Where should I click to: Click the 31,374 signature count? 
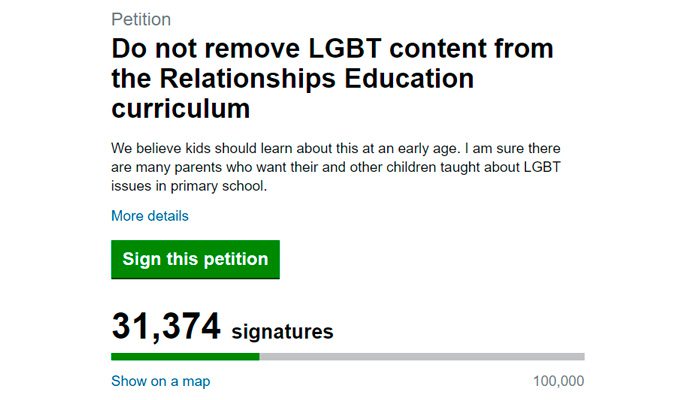tap(165, 327)
